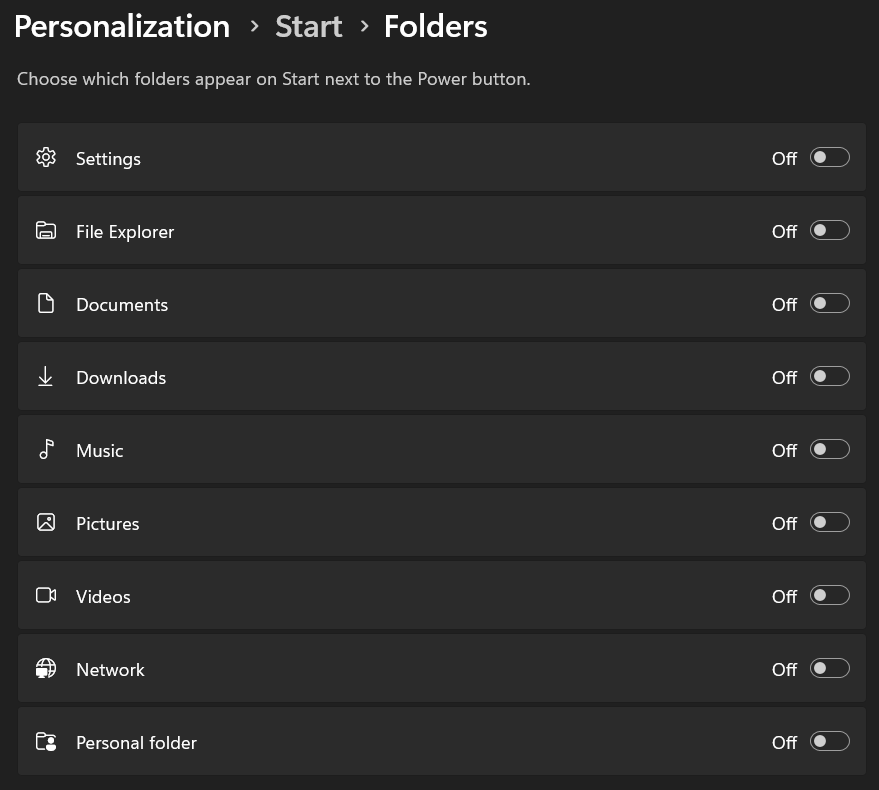Enable the Downloads folder toggle
The image size is (879, 790).
point(829,377)
